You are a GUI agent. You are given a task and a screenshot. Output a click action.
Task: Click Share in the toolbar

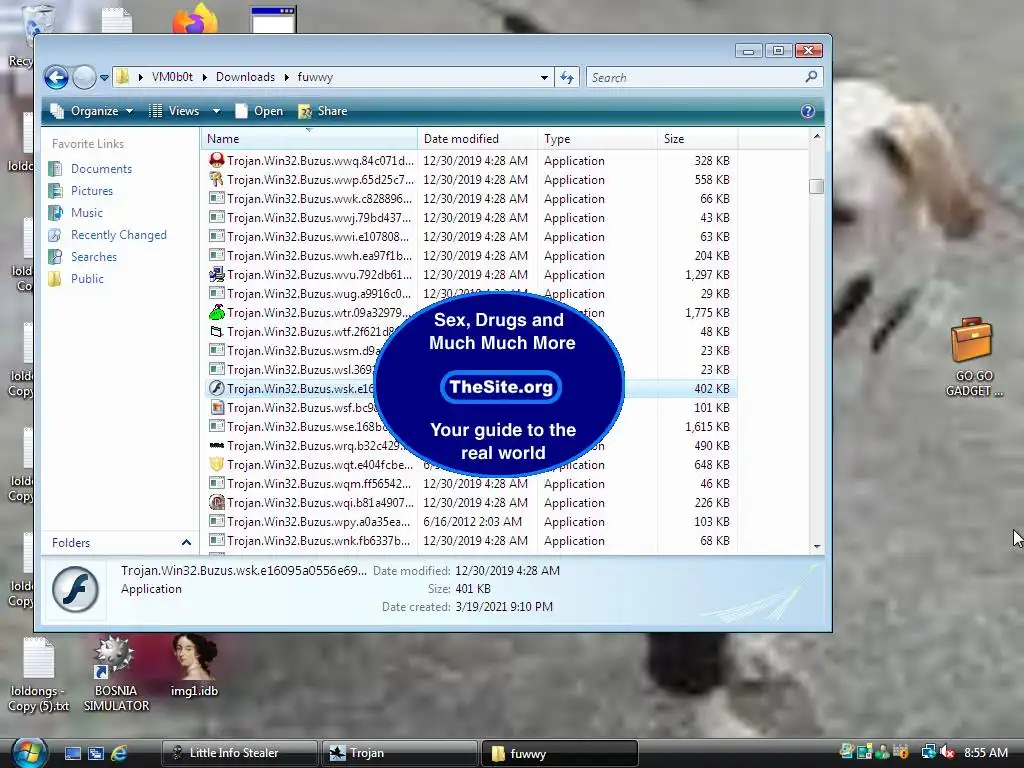click(x=323, y=111)
